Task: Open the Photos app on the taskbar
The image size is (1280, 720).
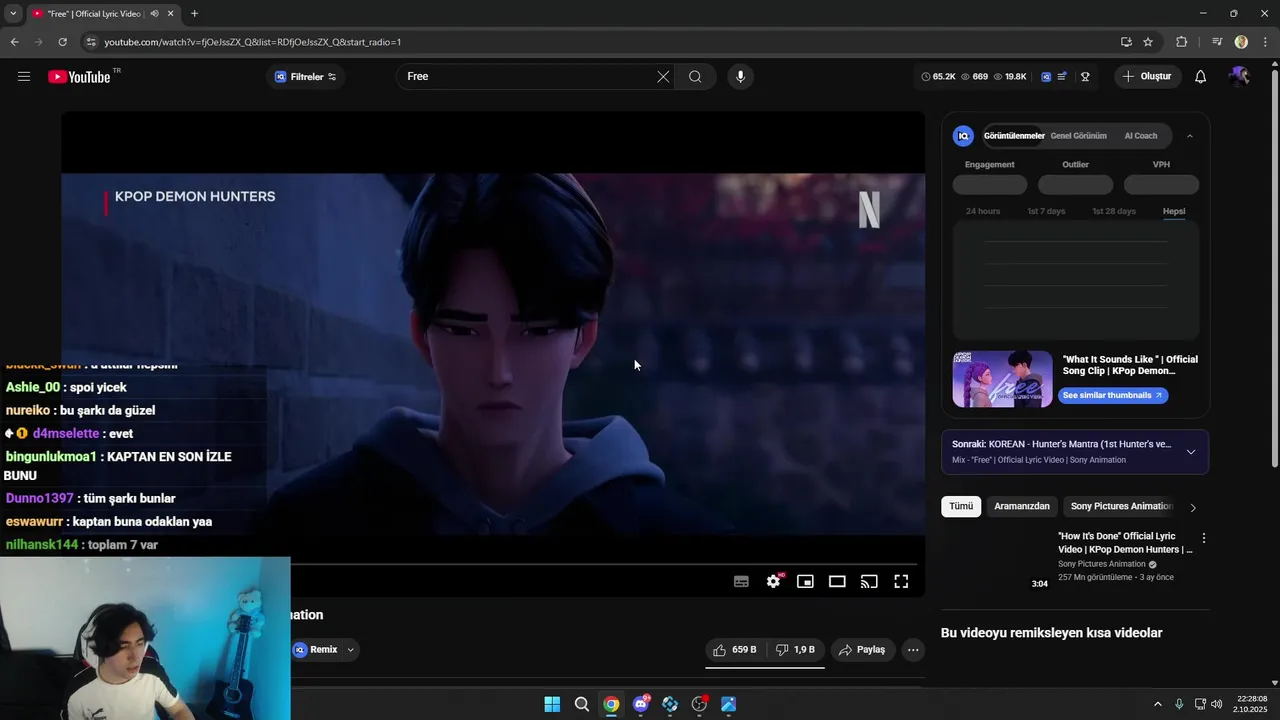Action: coord(729,704)
